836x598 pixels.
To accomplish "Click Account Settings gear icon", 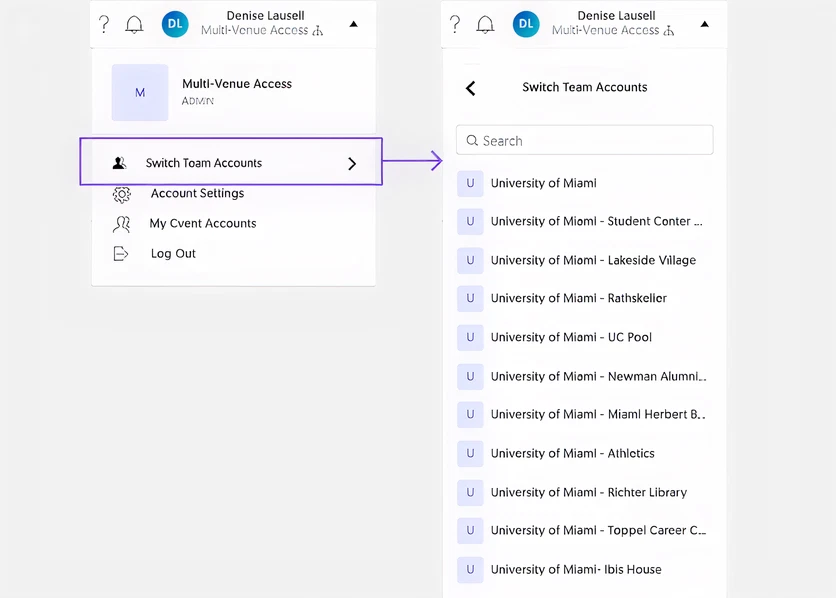I will [122, 195].
